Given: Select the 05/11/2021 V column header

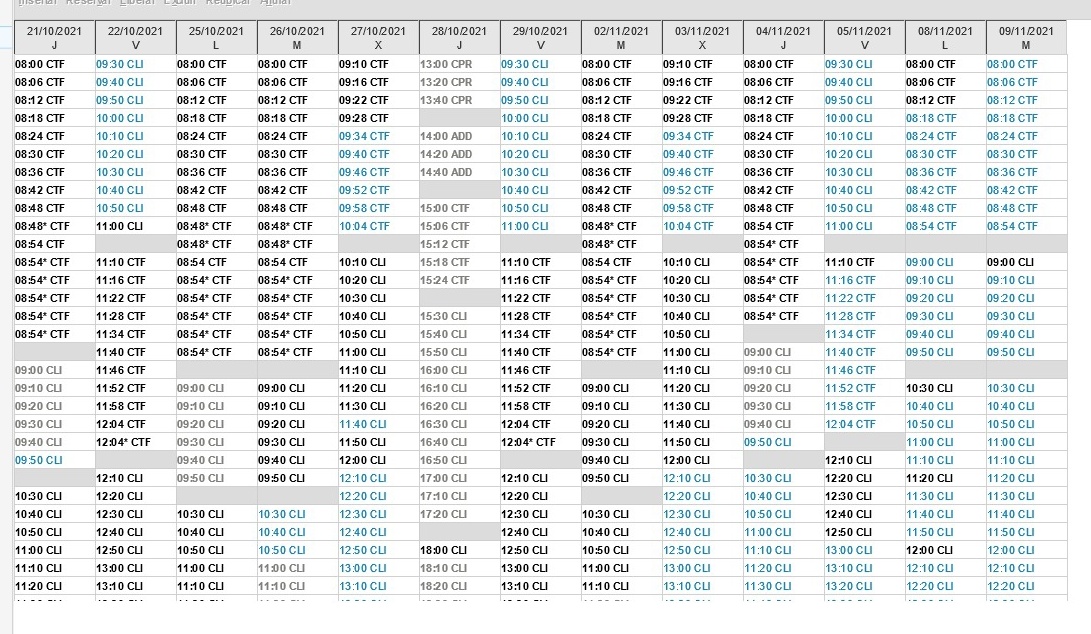Looking at the screenshot, I should [865, 38].
